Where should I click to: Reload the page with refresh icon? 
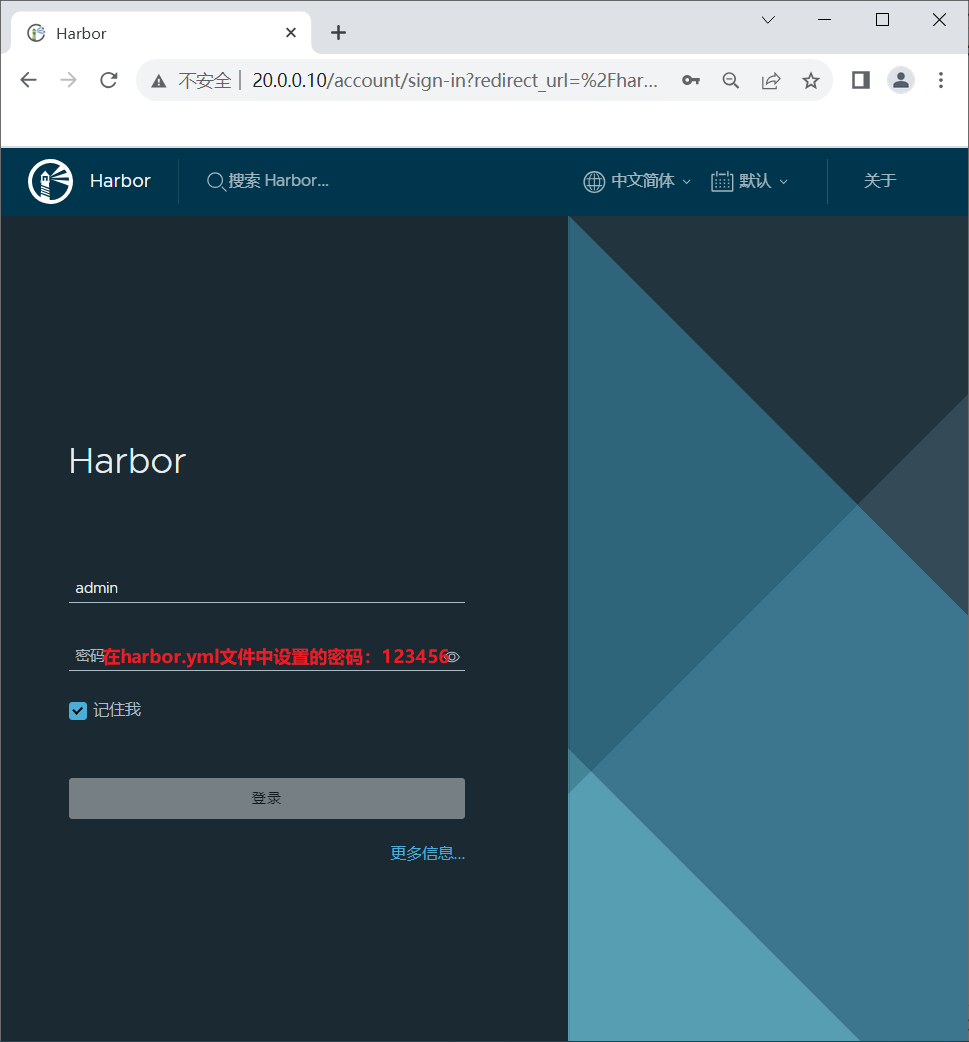[x=109, y=80]
